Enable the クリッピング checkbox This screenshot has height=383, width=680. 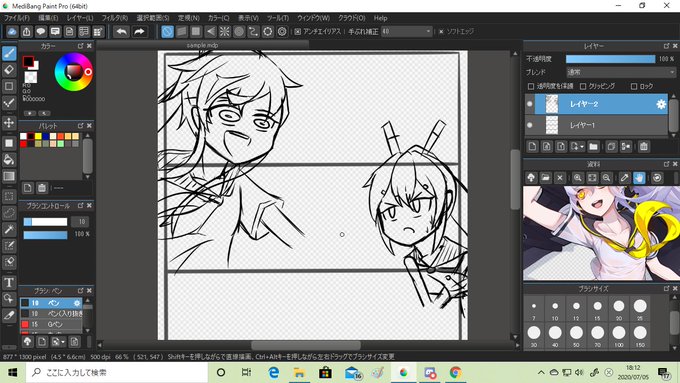pos(583,86)
